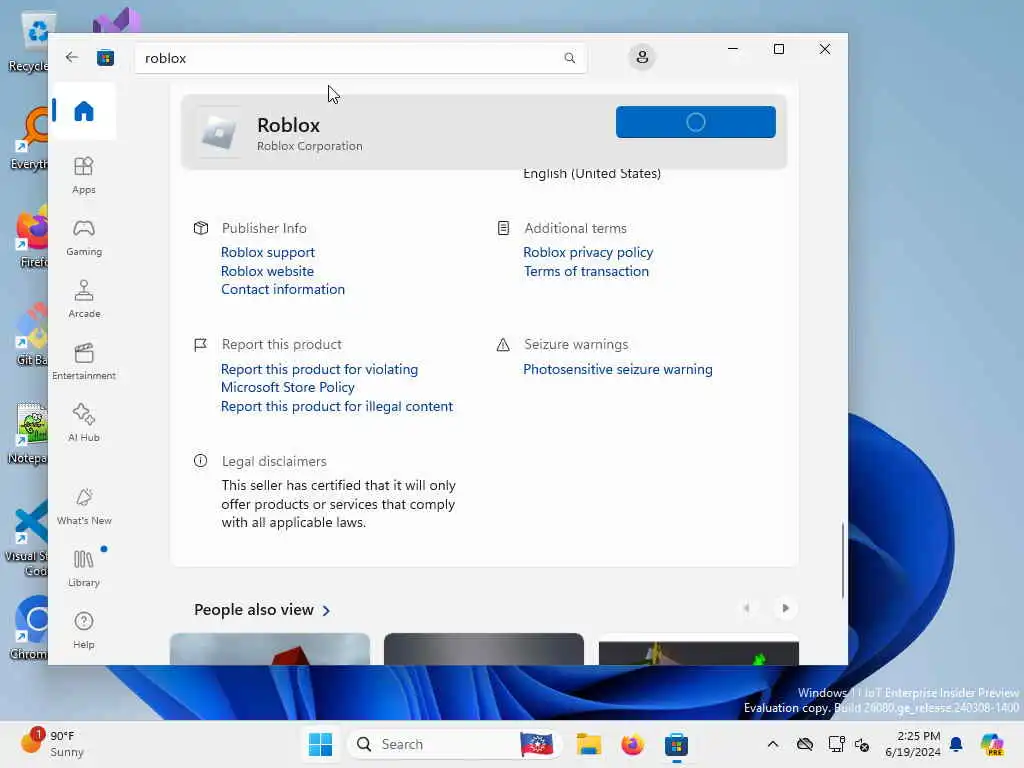Click the next arrow in People also view

(785, 608)
